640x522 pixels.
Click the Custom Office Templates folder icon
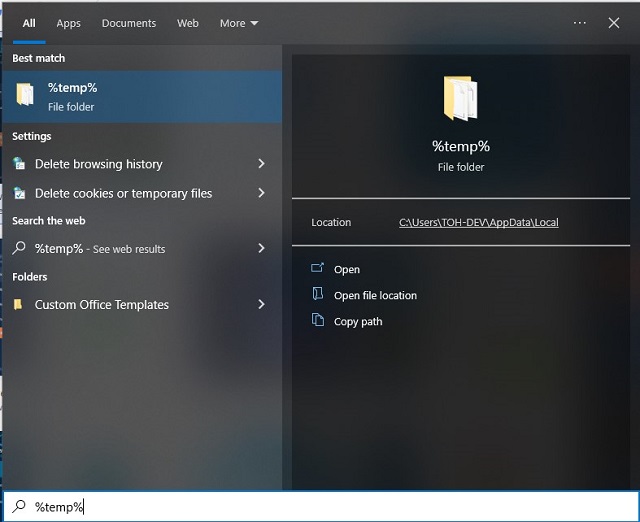click(18, 304)
